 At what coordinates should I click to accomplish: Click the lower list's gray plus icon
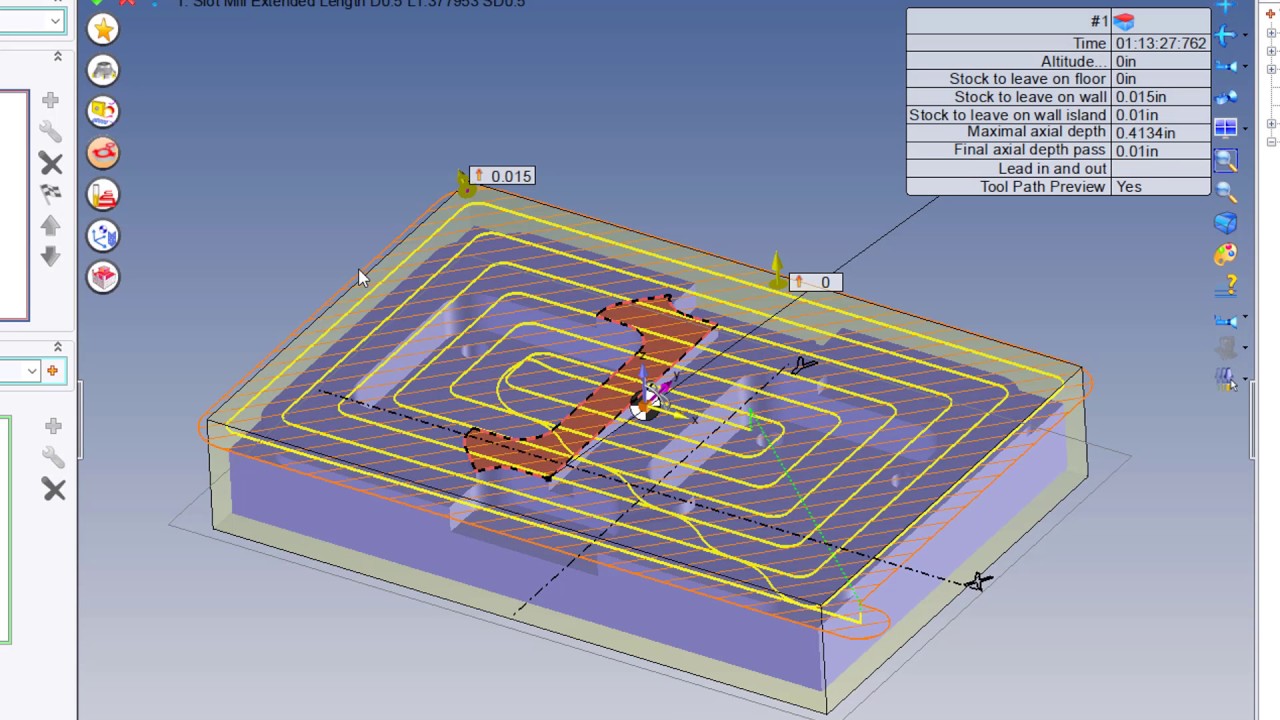click(x=53, y=426)
